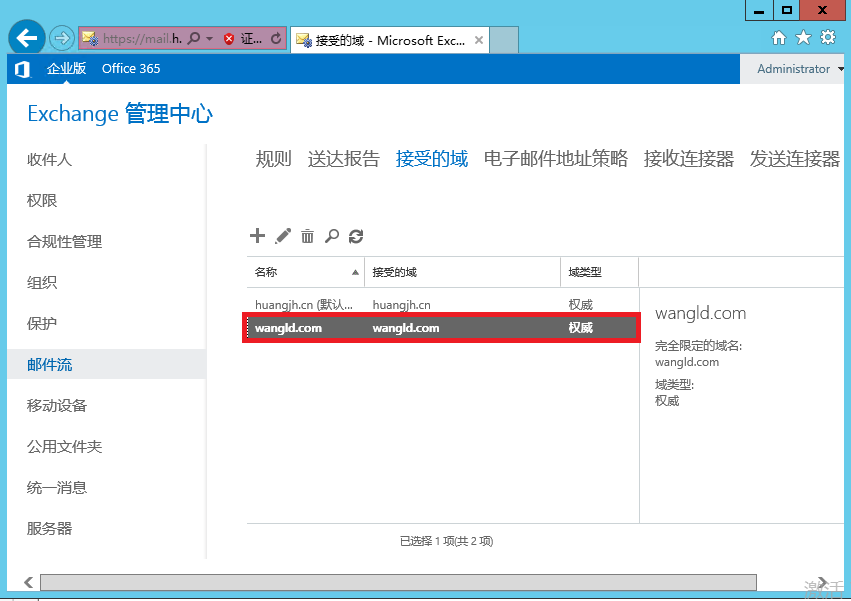Click the add new accepted domain plus icon
Viewport: 851px width, 601px height.
(x=257, y=236)
